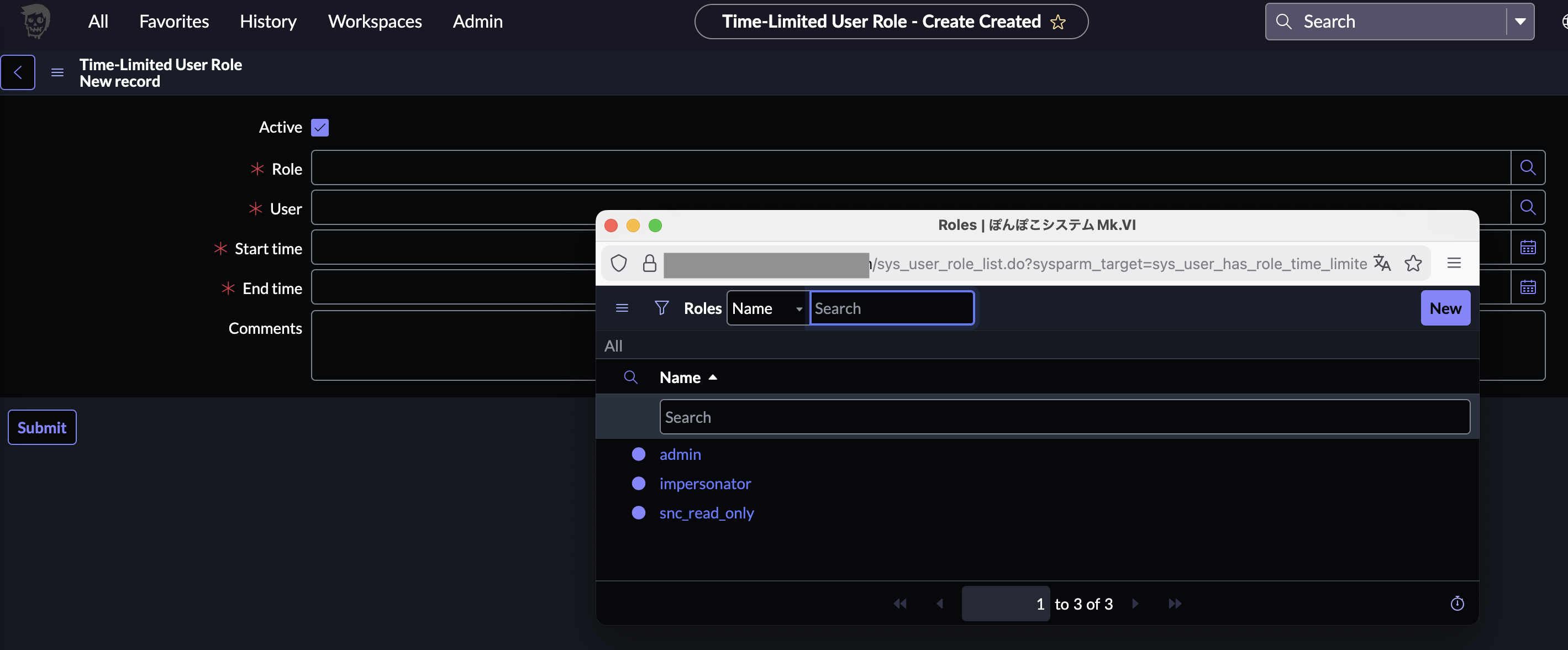Open the End time calendar picker
The height and width of the screenshot is (650, 1568).
[x=1527, y=287]
